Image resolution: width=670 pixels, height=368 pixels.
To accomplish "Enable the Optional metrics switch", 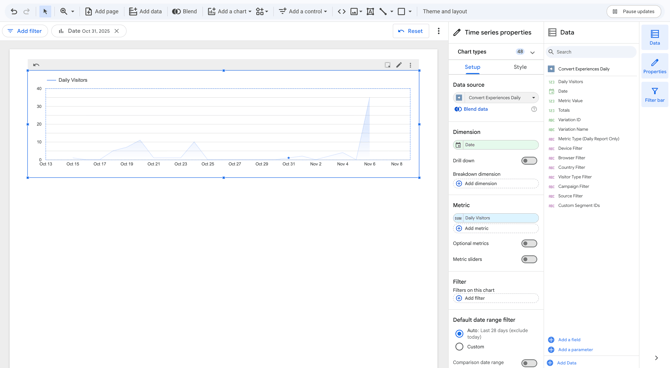I will (x=529, y=244).
